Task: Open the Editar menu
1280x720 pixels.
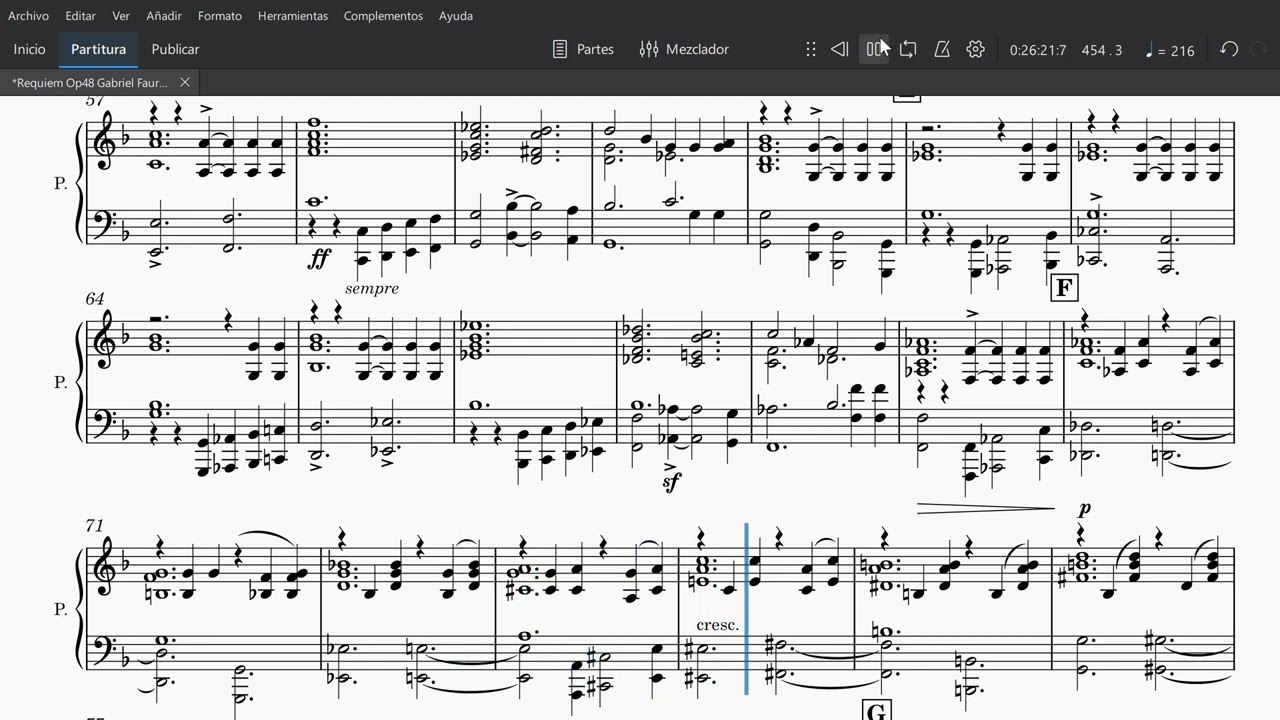Action: [x=81, y=16]
